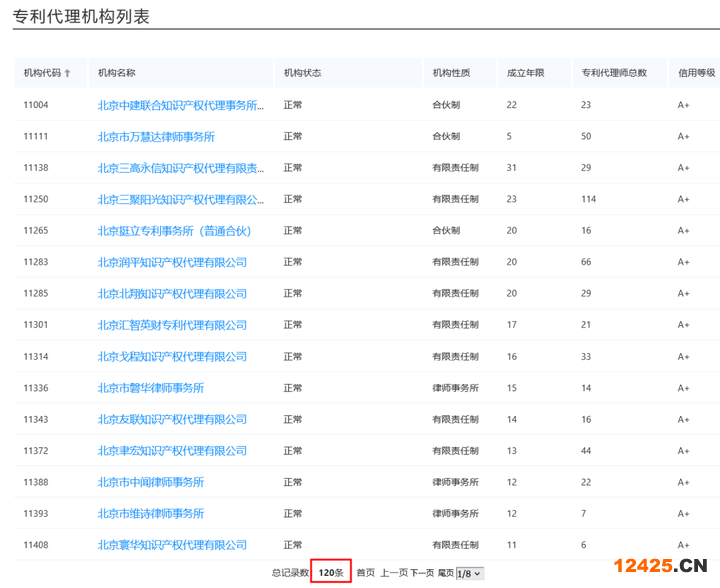Open 北京中建联合知识产权代理事务所 link

(181, 105)
